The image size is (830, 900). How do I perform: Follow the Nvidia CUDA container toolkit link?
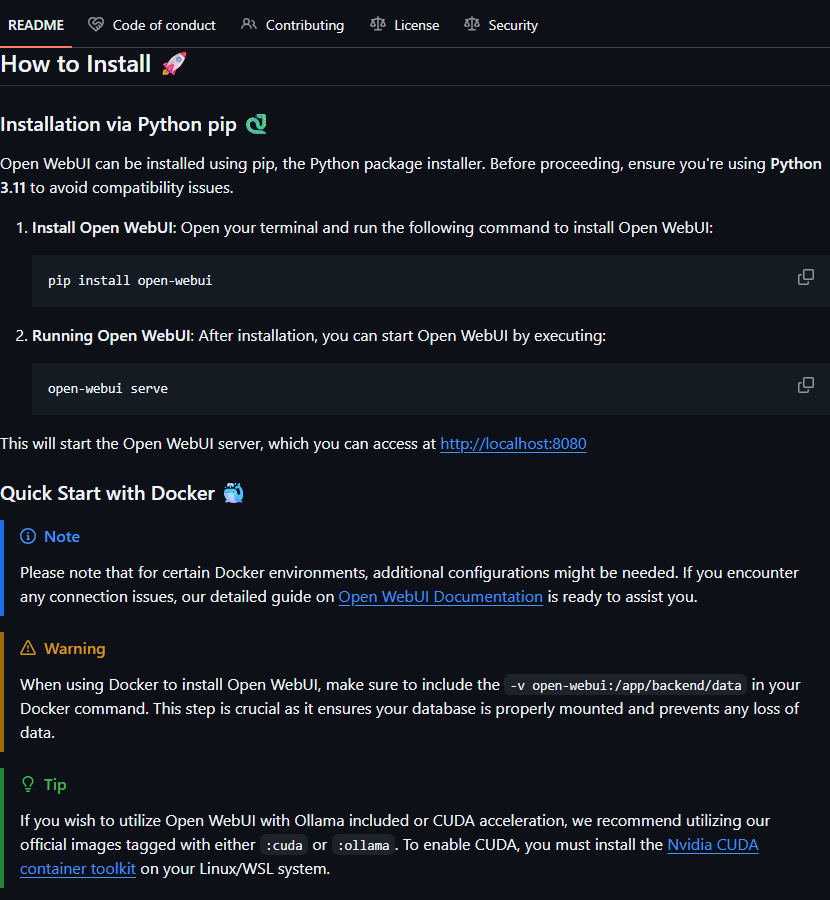coord(712,845)
